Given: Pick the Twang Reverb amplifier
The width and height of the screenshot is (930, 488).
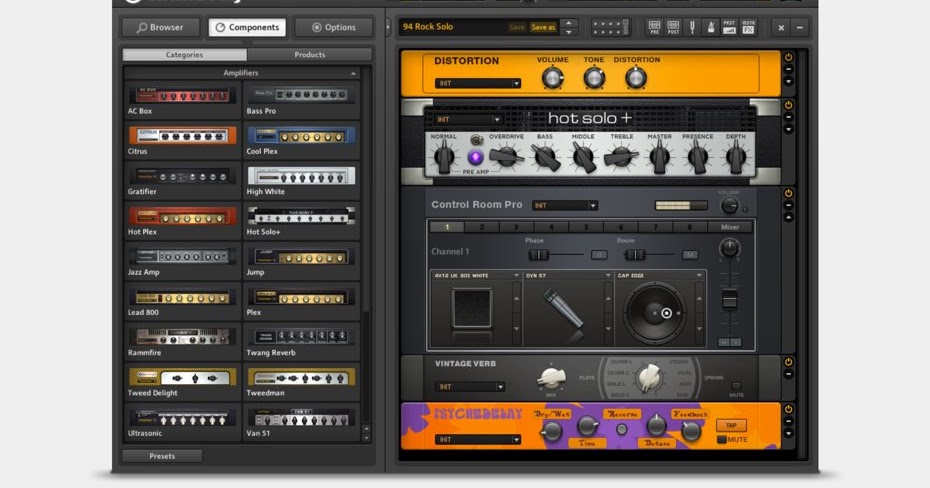Looking at the screenshot, I should point(301,342).
